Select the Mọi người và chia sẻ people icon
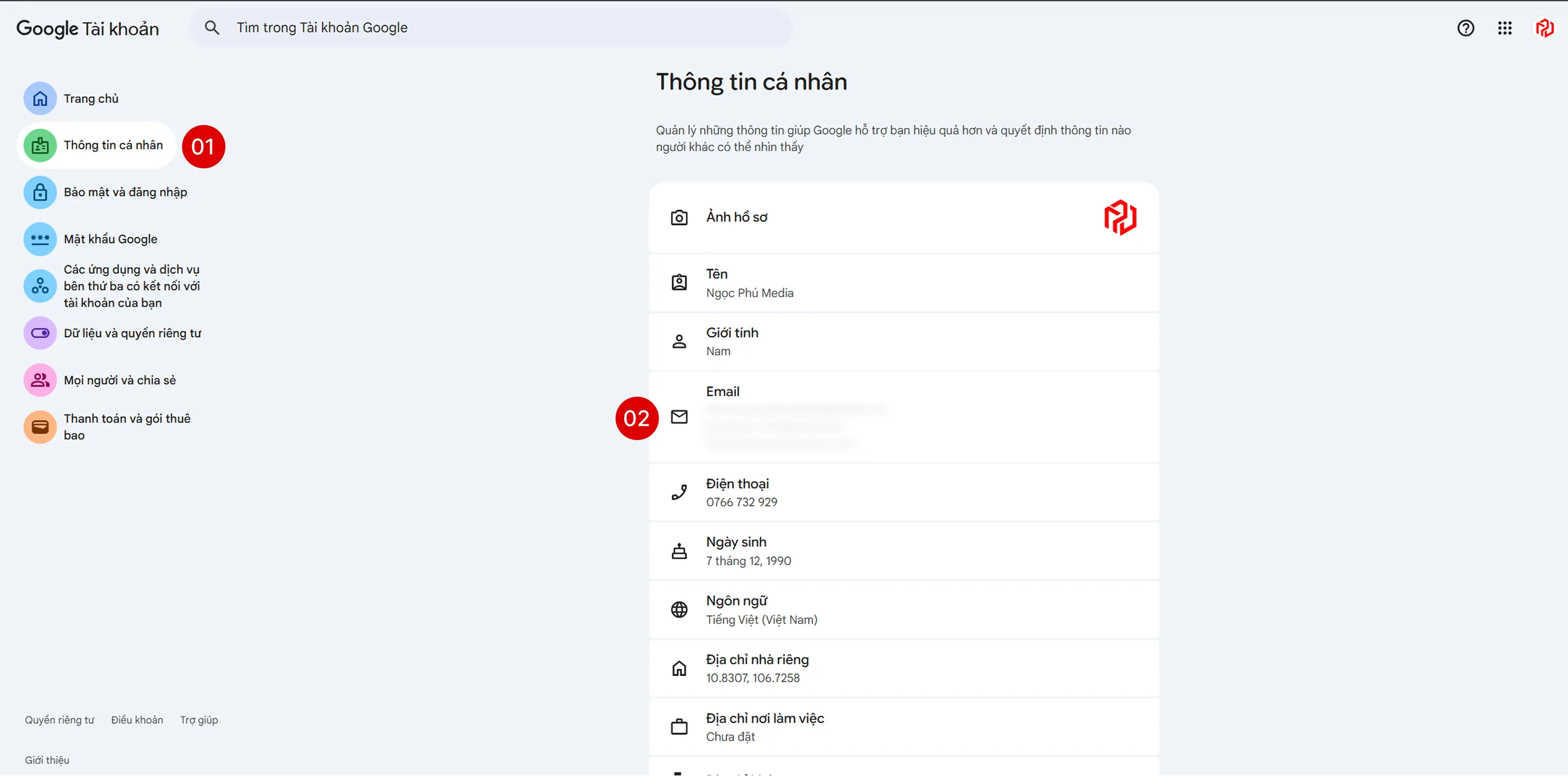This screenshot has height=776, width=1568. (39, 380)
